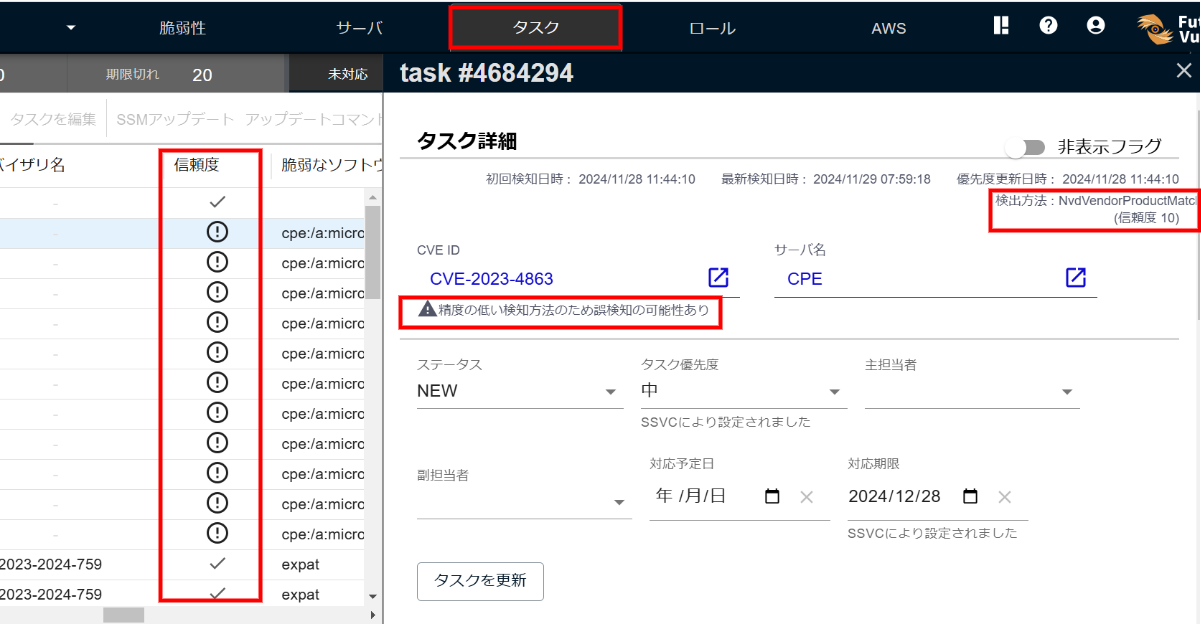Sort by the 脆弱なソフトウェア column header
Screen dimensions: 1201x624
(331, 165)
